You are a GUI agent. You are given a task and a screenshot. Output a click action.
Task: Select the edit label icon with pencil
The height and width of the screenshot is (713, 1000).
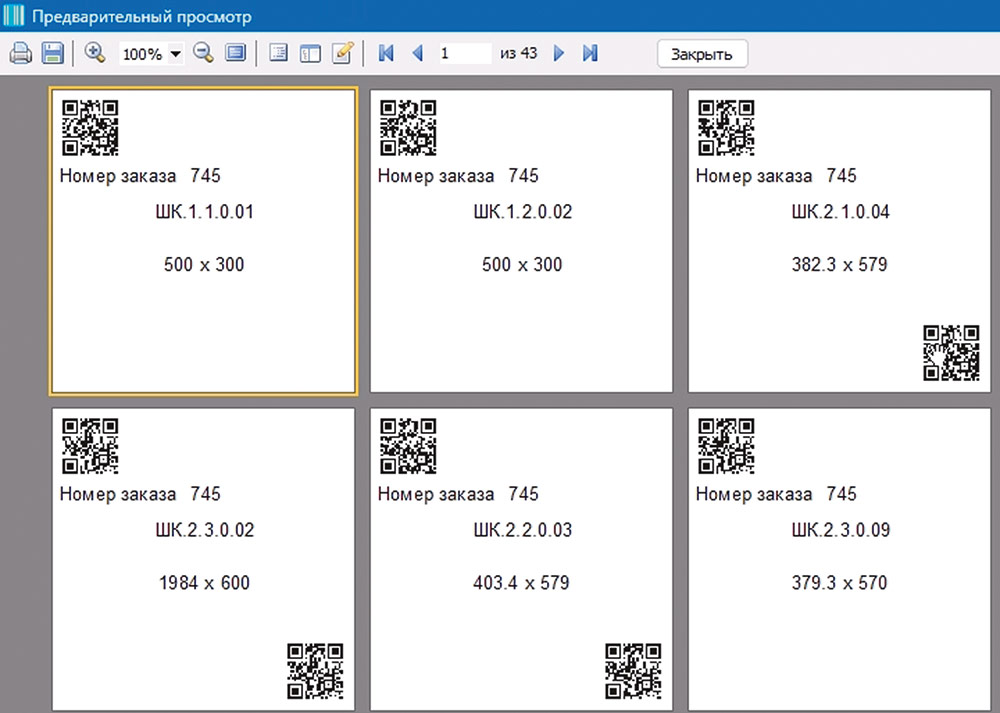[342, 52]
